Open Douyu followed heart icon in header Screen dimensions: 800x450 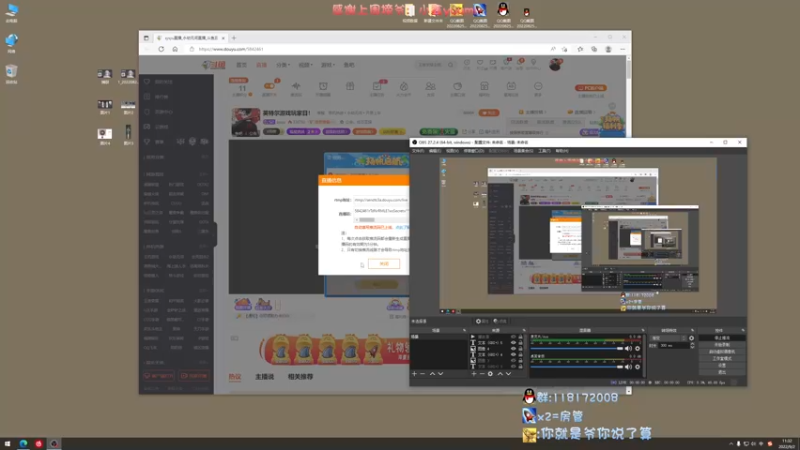(x=480, y=63)
